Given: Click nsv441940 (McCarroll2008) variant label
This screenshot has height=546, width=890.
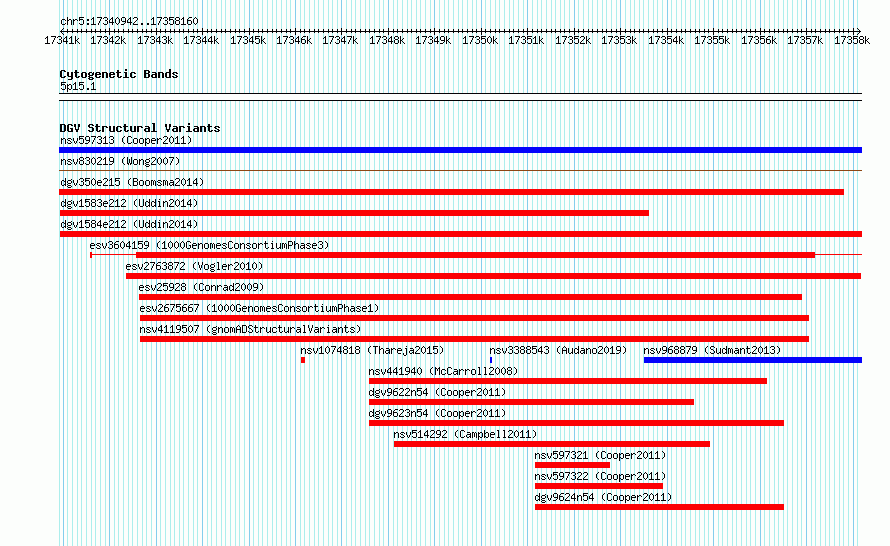Looking at the screenshot, I should (x=443, y=371).
